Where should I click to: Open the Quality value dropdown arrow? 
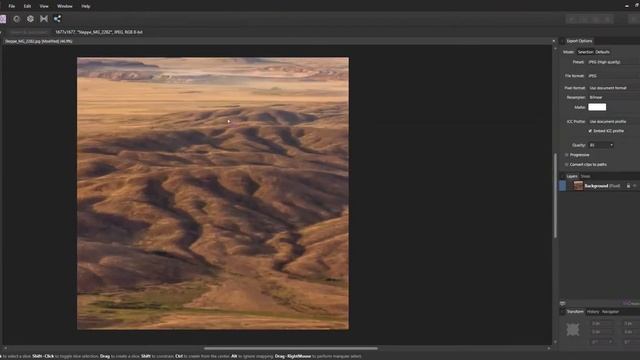pyautogui.click(x=611, y=145)
